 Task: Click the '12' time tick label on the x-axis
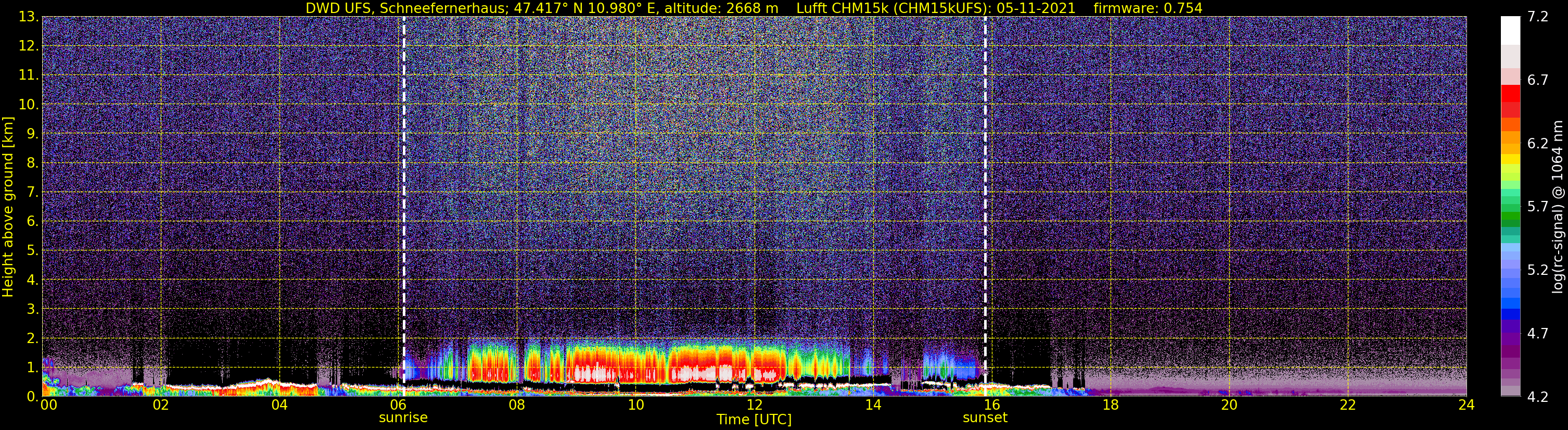754,405
